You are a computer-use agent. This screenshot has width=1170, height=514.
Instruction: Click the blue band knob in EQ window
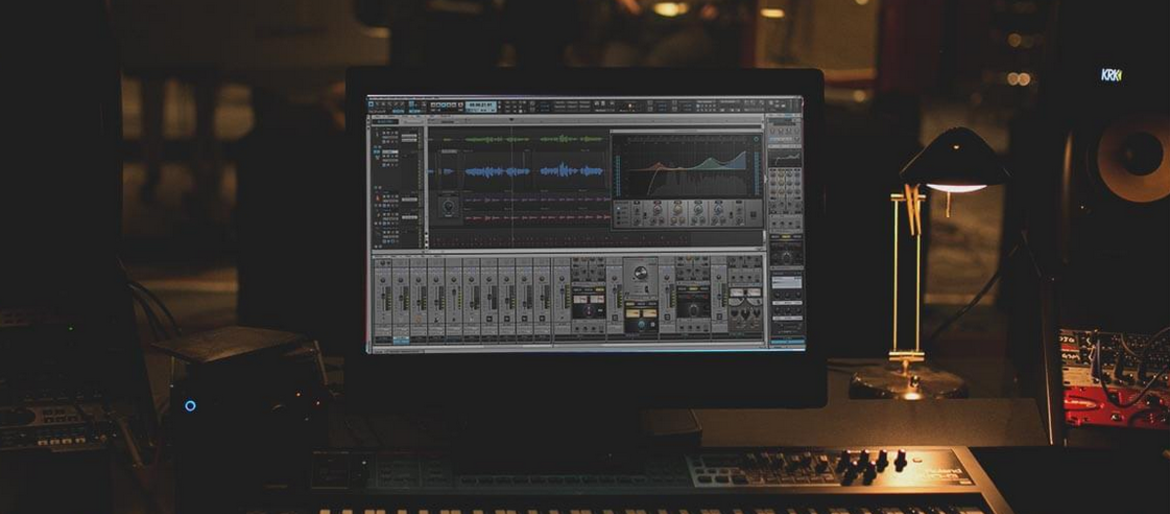[719, 209]
